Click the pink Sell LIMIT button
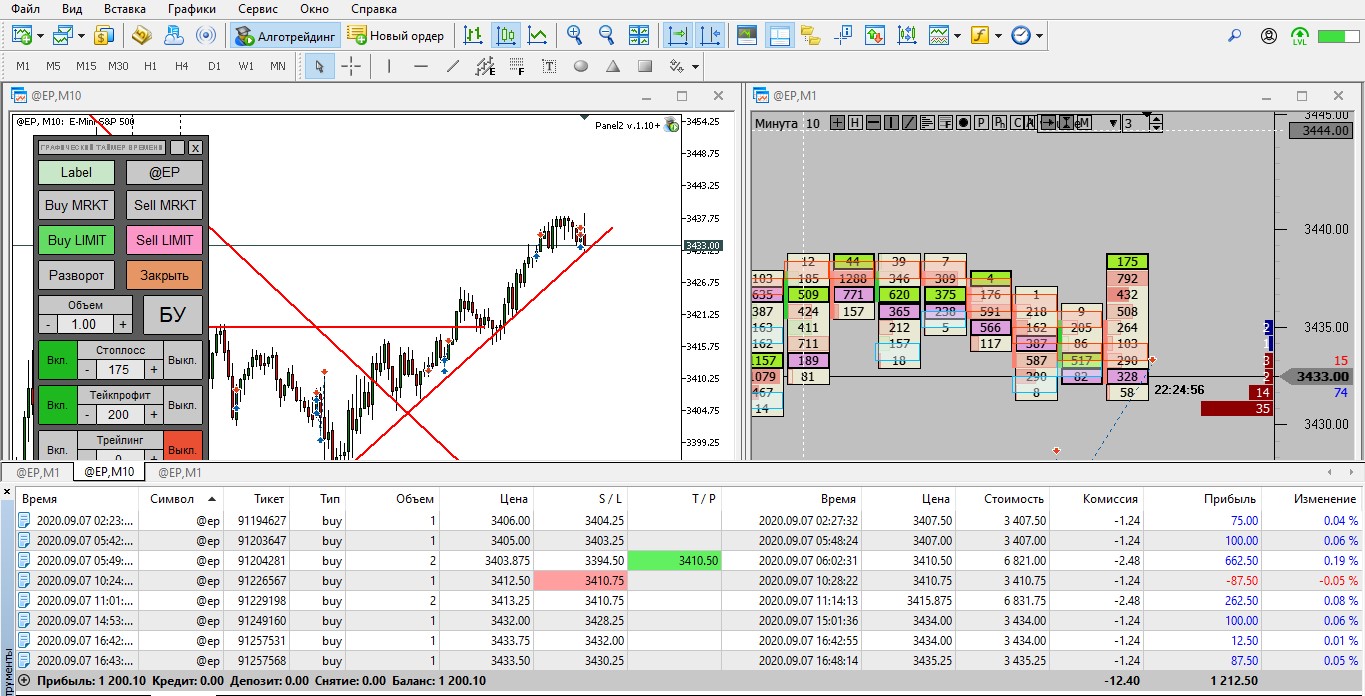Viewport: 1365px width, 696px height. (165, 240)
